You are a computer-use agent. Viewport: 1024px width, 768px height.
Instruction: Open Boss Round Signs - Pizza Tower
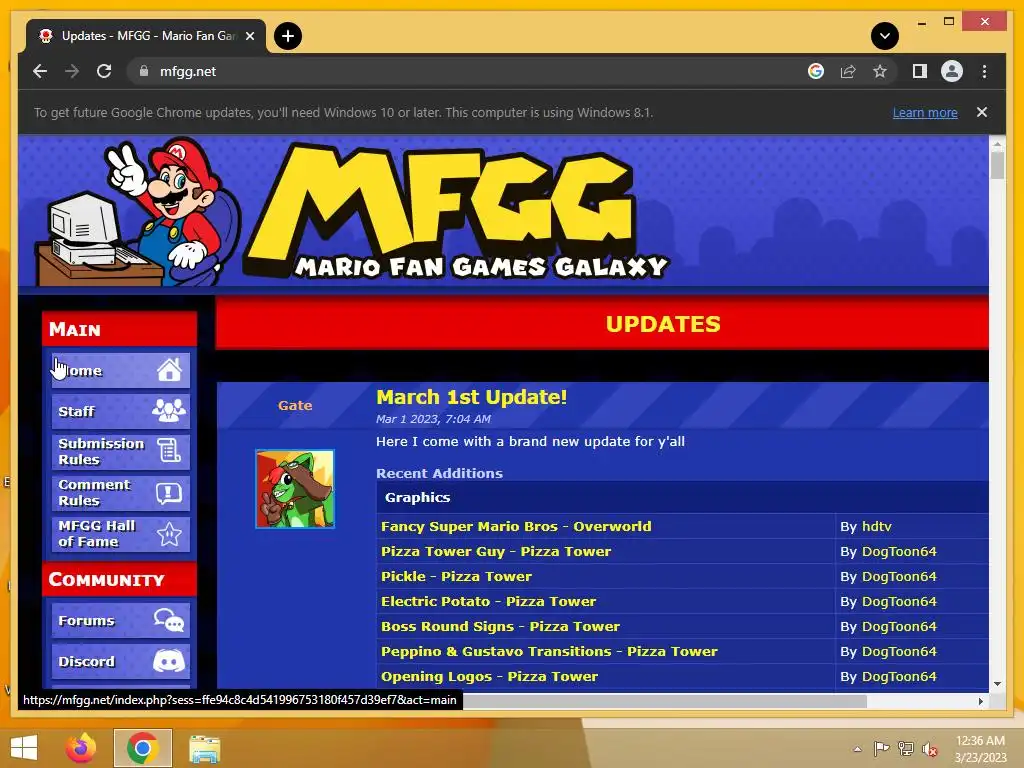[x=500, y=626]
